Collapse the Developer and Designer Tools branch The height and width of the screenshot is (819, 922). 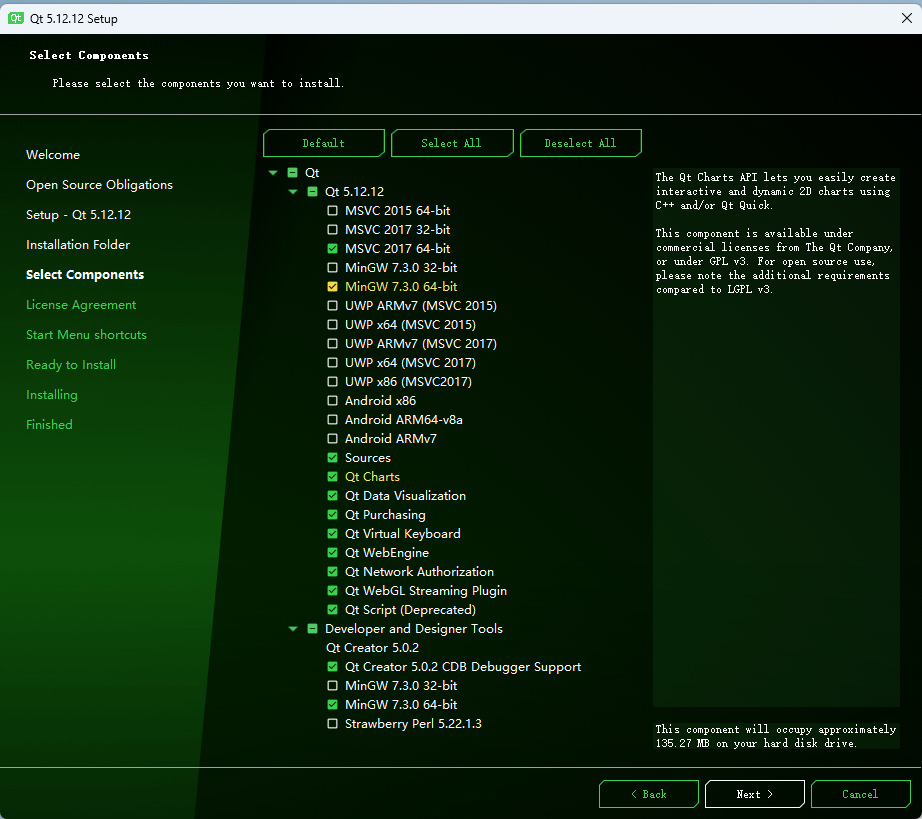(293, 629)
